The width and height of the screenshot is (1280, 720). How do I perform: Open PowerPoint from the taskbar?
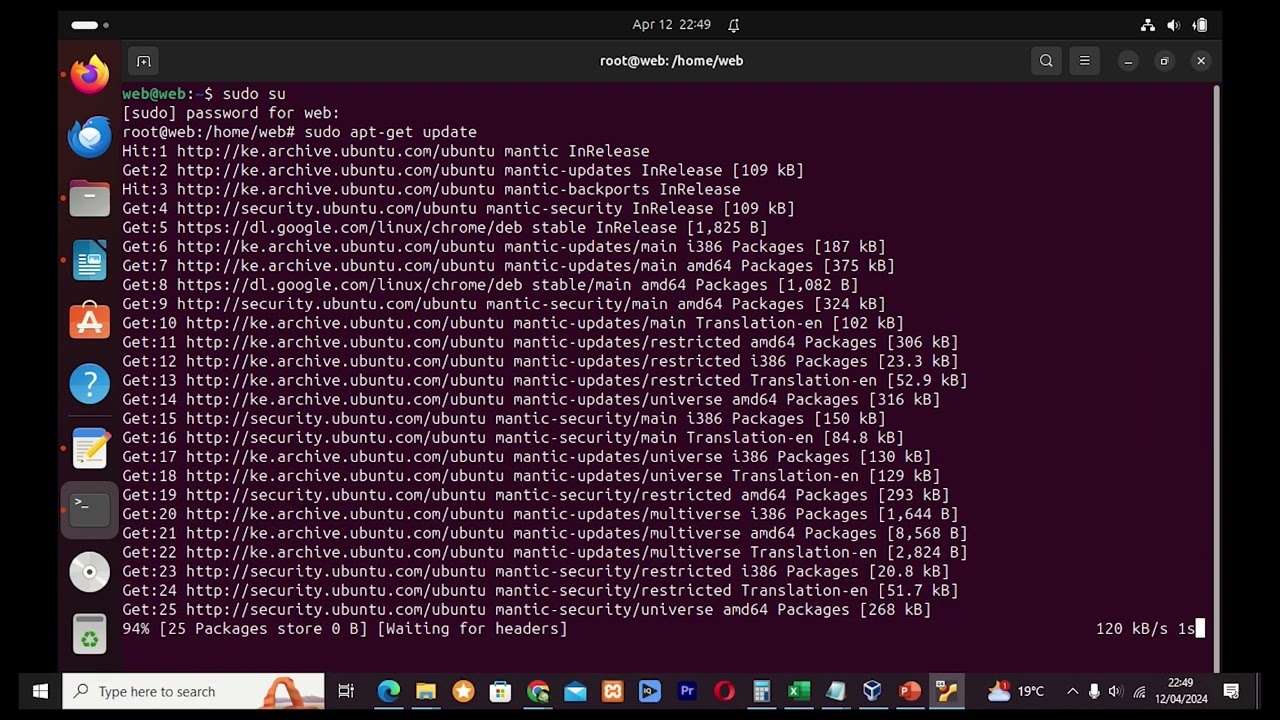click(x=909, y=691)
